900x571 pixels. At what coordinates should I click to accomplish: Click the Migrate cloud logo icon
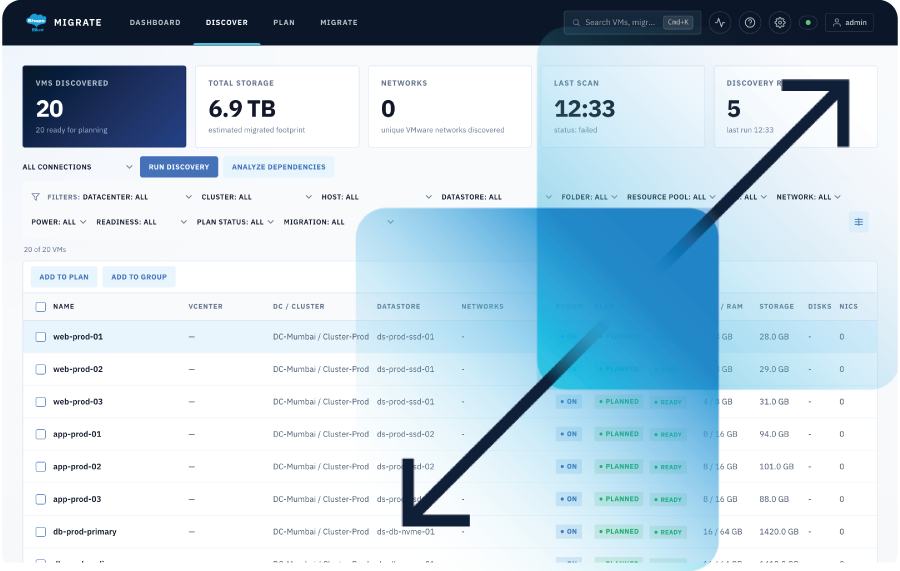pos(36,22)
